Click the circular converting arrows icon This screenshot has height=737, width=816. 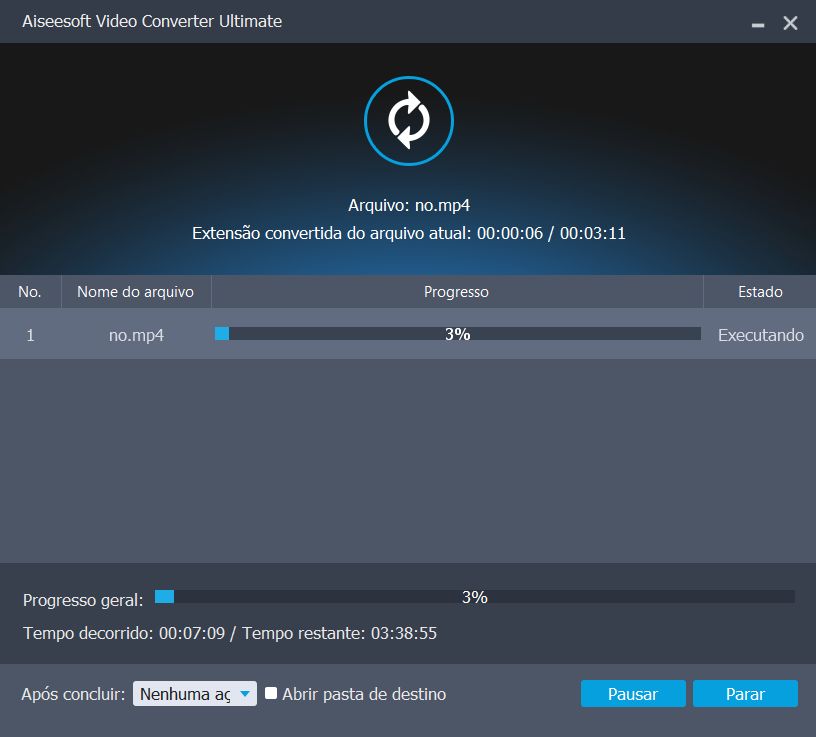coord(409,121)
